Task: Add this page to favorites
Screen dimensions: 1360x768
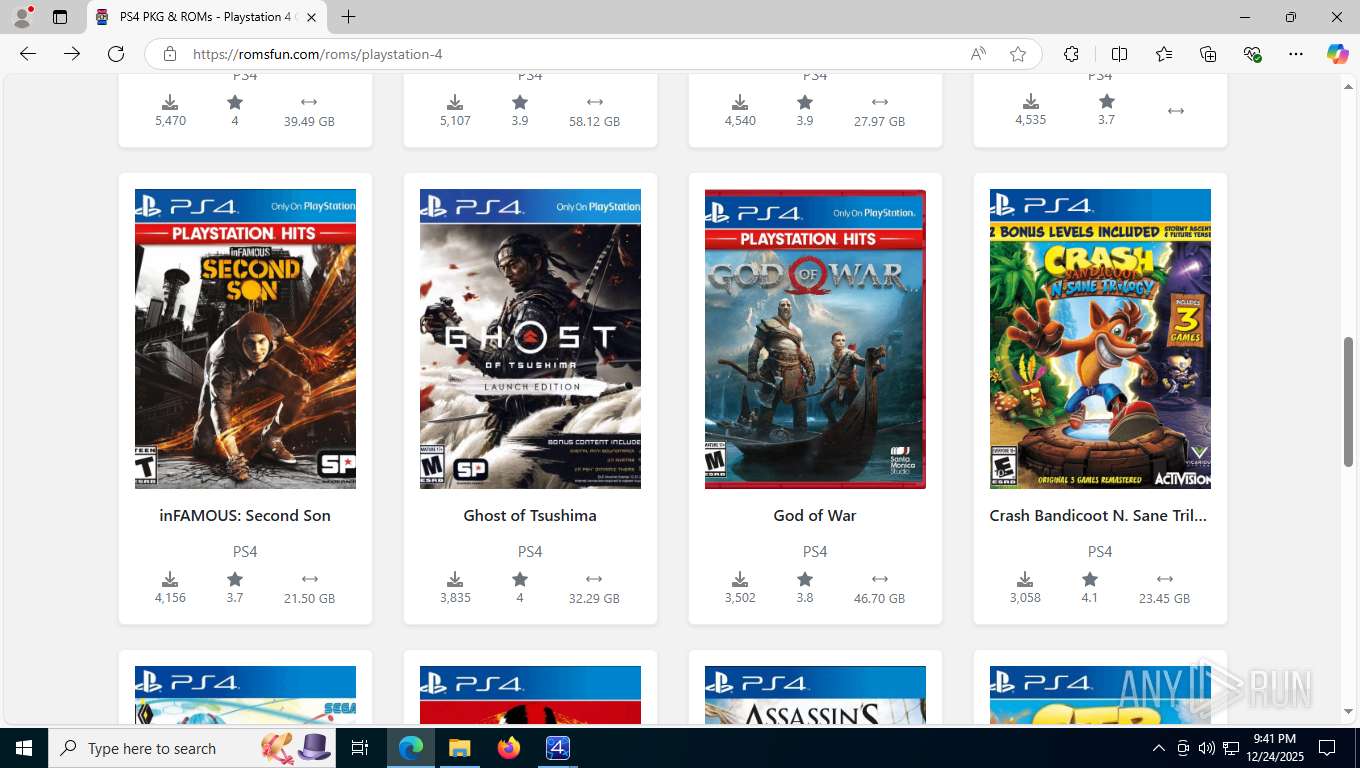Action: (1018, 54)
